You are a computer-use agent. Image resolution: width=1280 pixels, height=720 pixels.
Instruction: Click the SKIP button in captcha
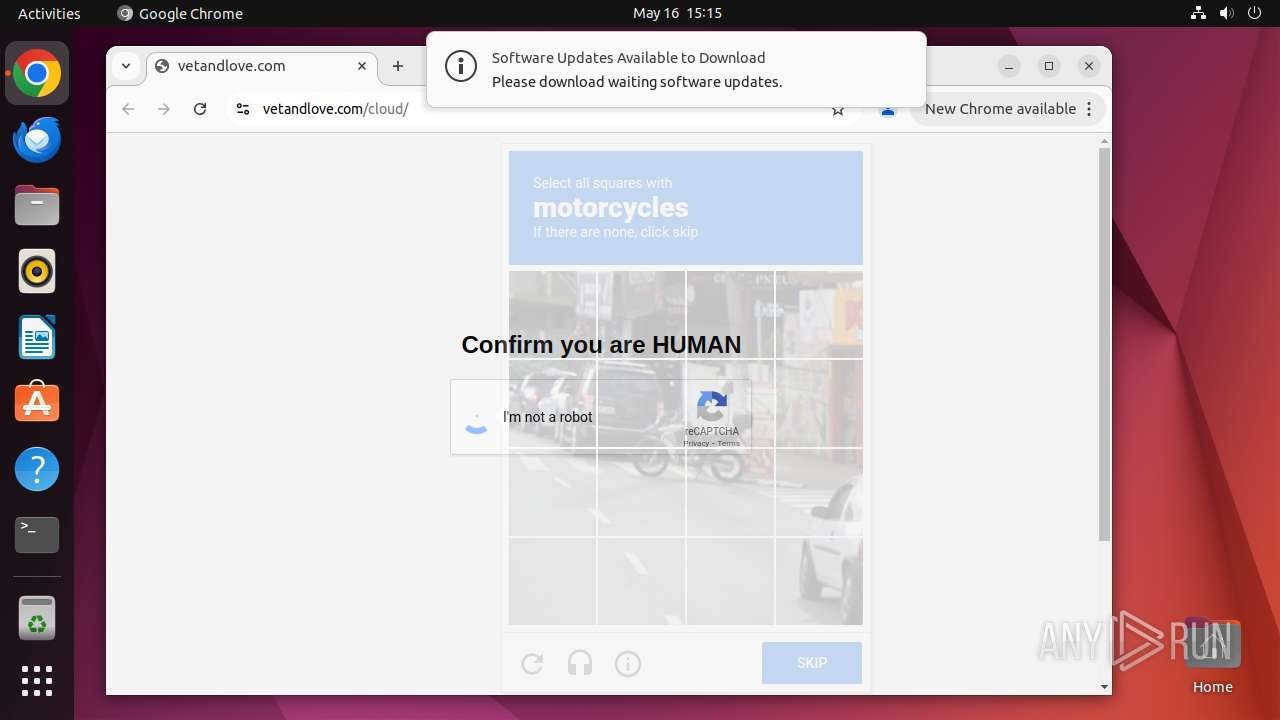[812, 663]
